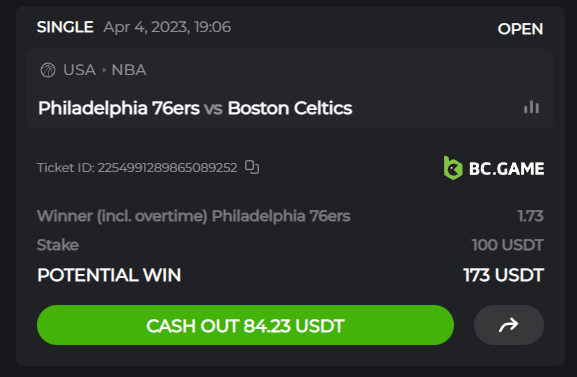Copy the ticket ID with copy icon
The image size is (577, 377).
[252, 167]
